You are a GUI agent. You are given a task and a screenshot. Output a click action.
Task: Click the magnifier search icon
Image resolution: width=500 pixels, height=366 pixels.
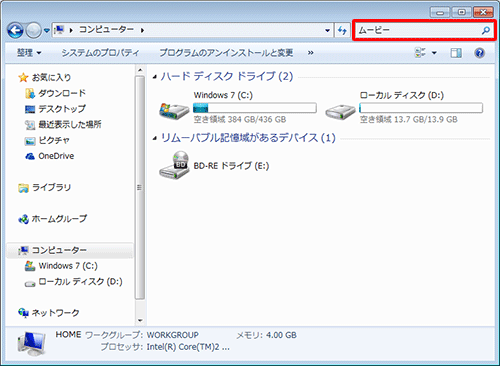click(486, 30)
